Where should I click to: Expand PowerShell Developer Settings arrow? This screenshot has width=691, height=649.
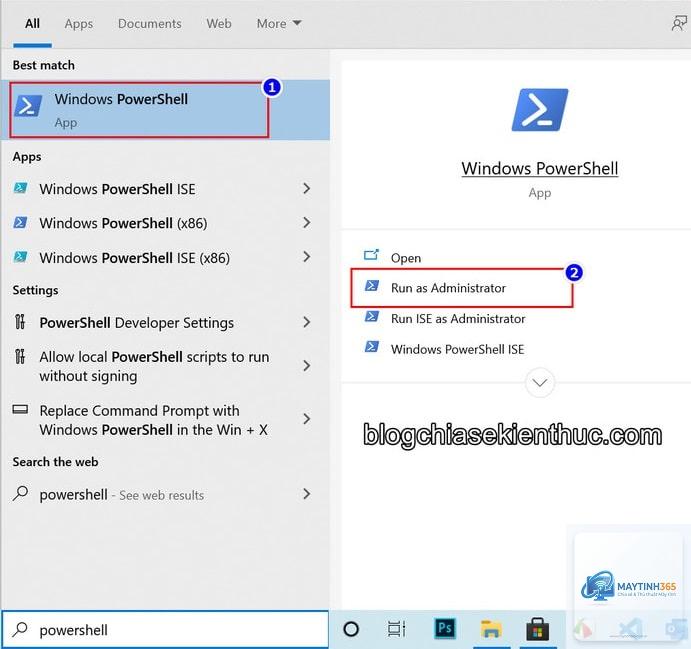[306, 322]
